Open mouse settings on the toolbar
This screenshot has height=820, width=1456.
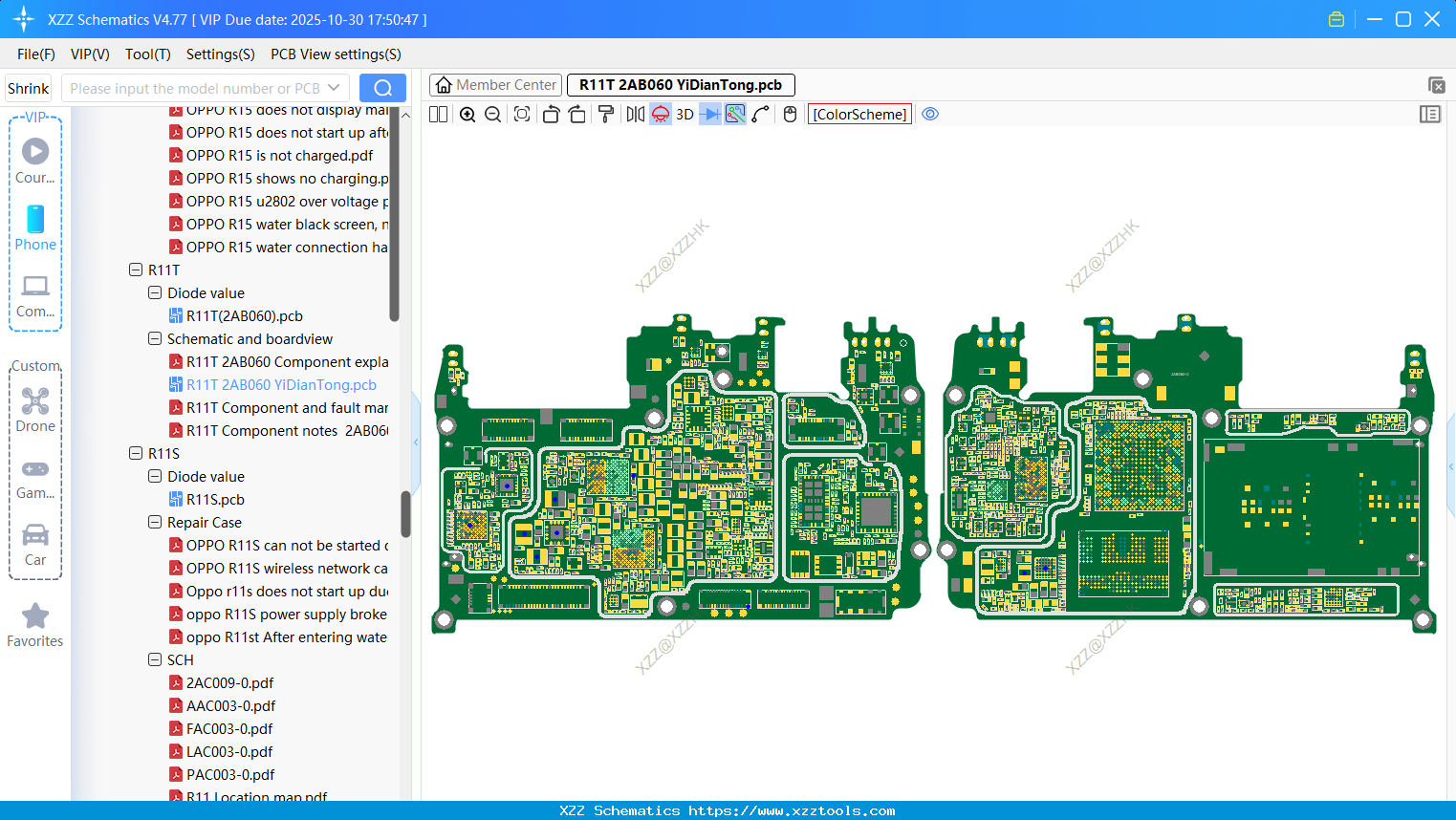tap(790, 114)
